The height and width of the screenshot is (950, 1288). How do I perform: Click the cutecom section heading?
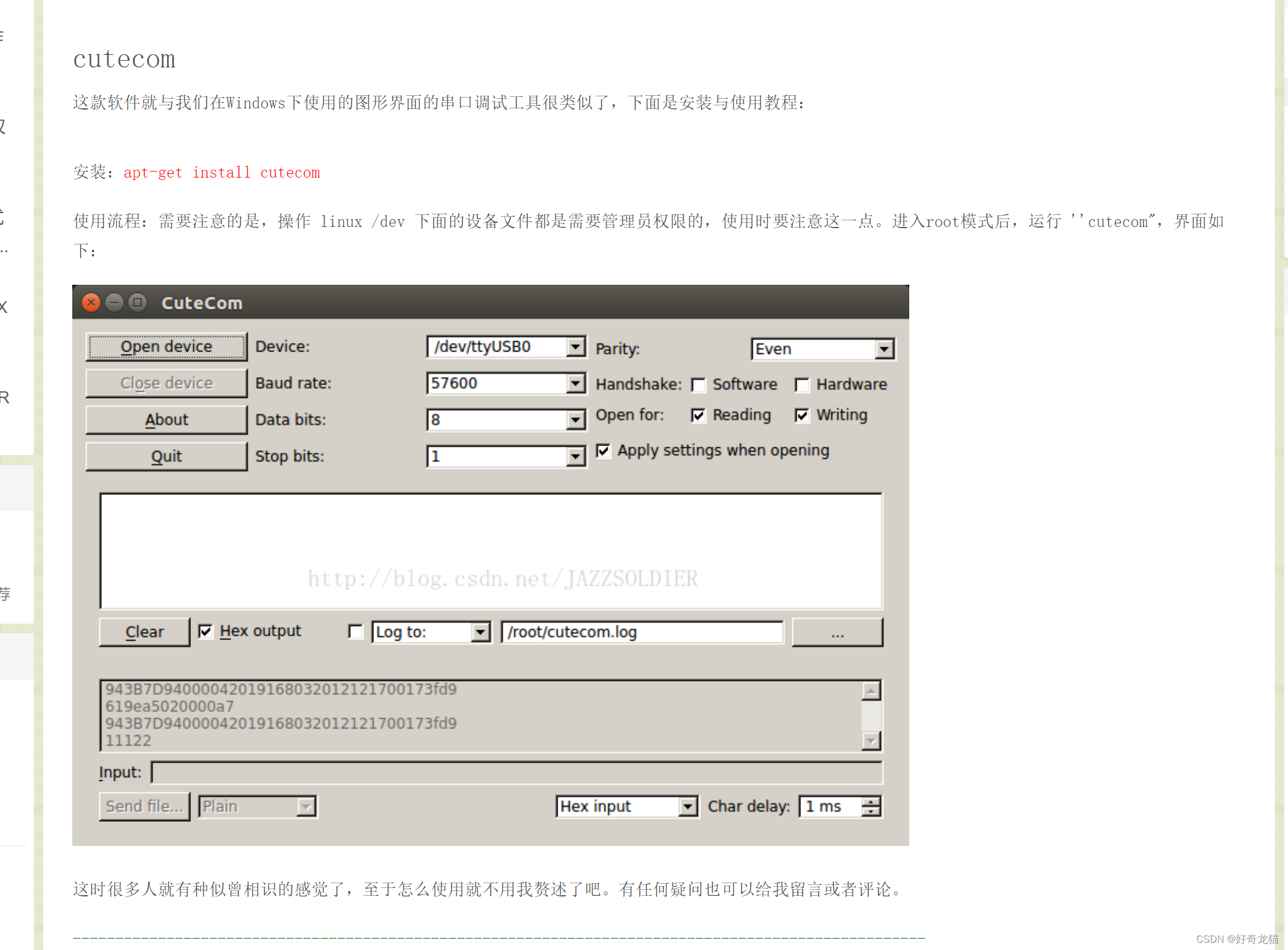coord(124,60)
